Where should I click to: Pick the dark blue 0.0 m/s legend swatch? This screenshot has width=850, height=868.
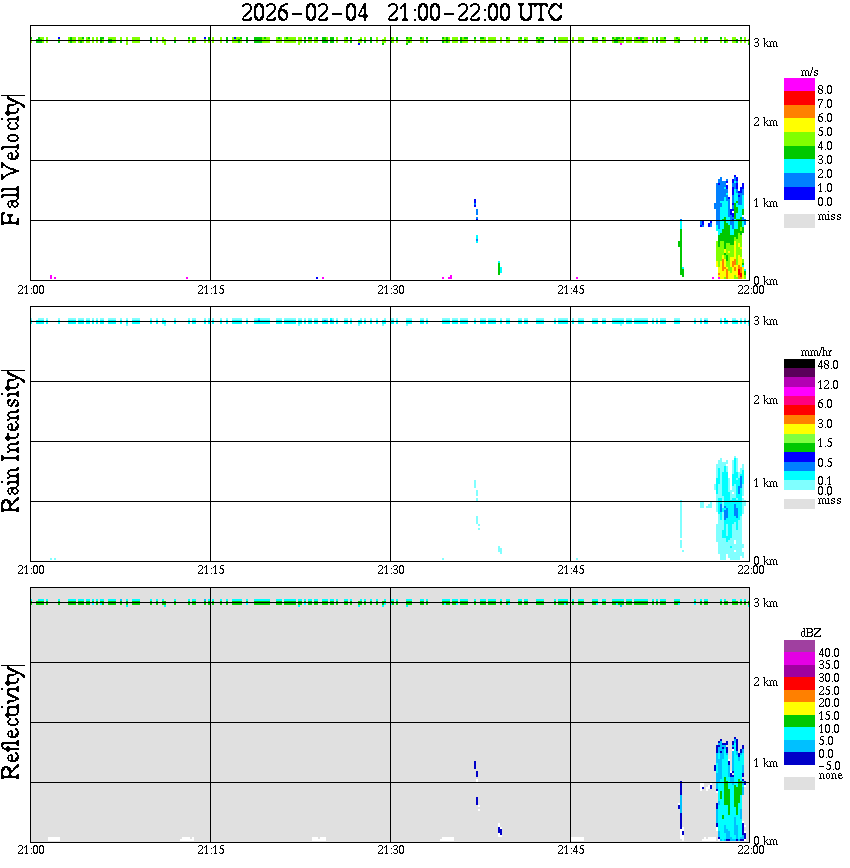click(x=799, y=194)
